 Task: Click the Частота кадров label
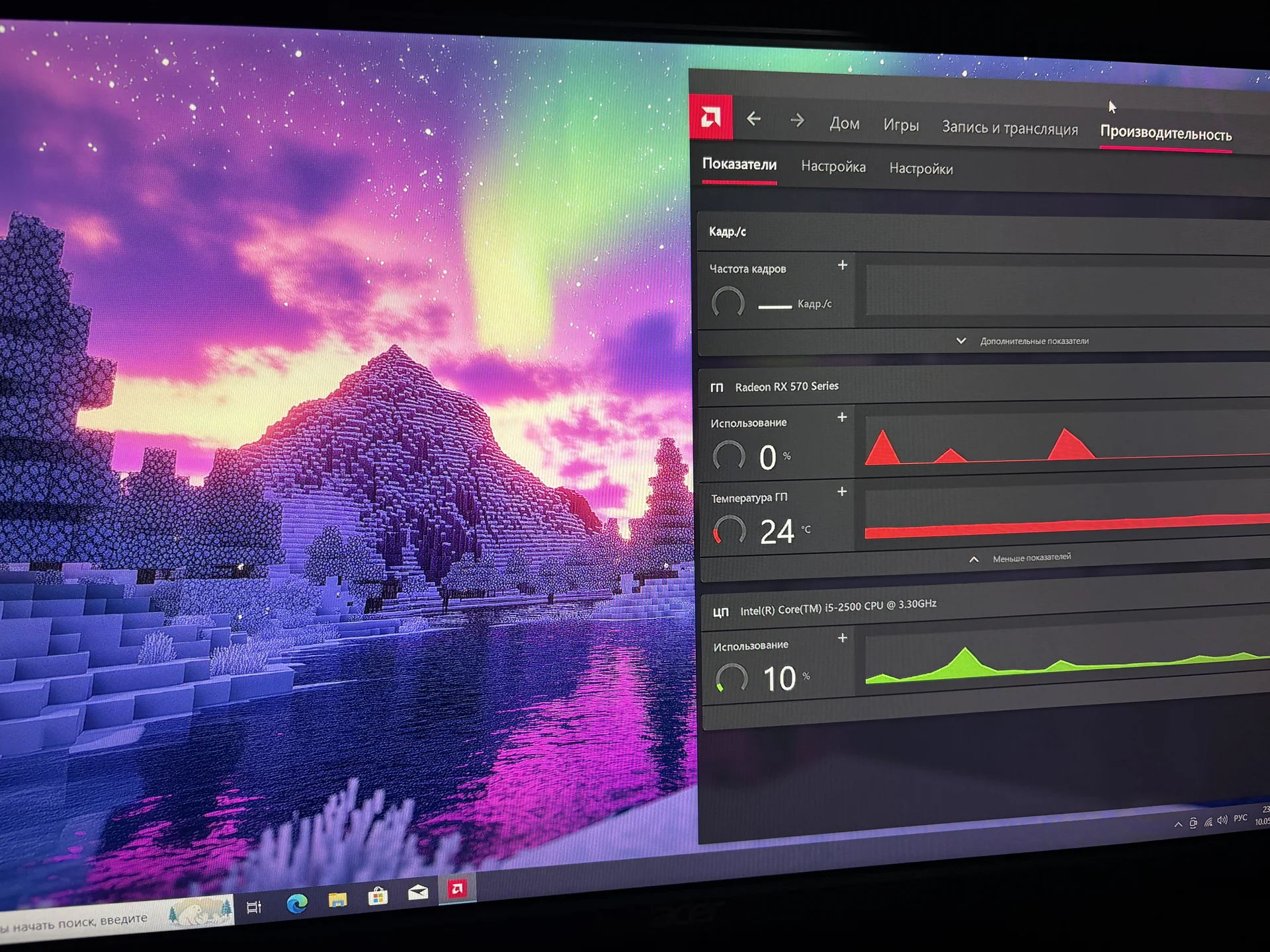(747, 269)
